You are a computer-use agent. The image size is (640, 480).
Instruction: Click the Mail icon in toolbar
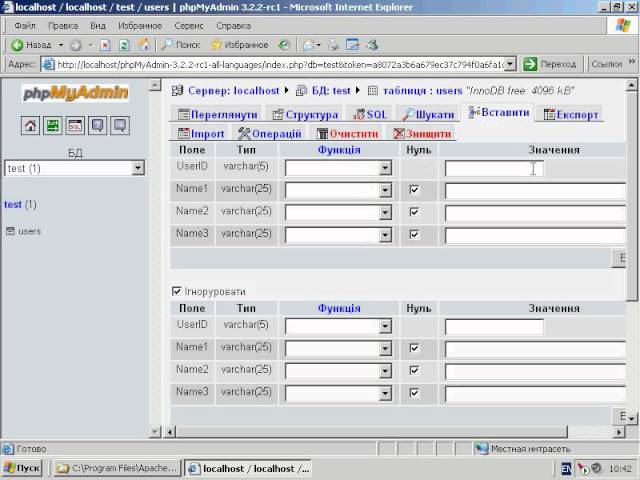[x=309, y=45]
